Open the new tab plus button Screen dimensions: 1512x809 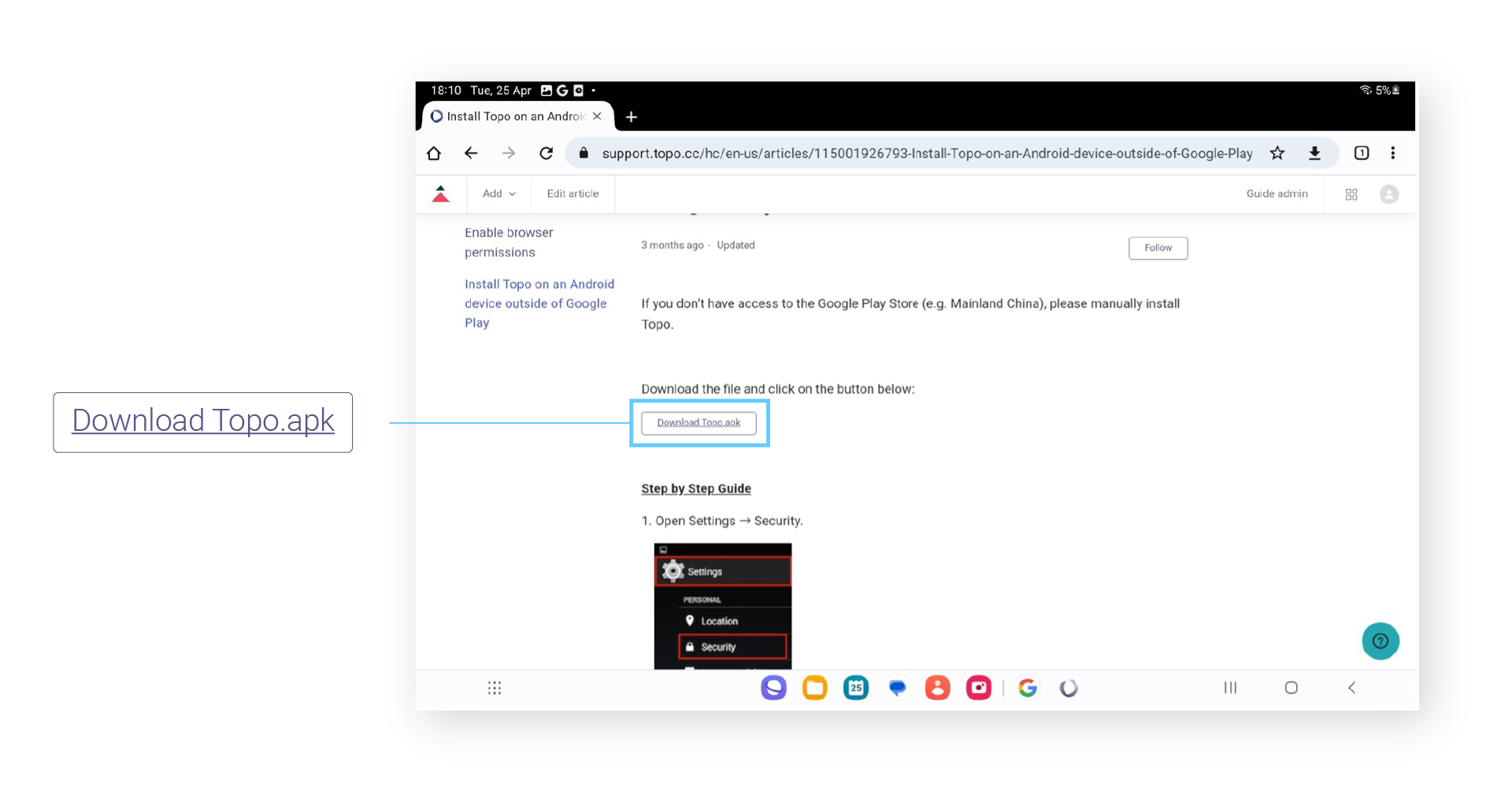[x=632, y=117]
